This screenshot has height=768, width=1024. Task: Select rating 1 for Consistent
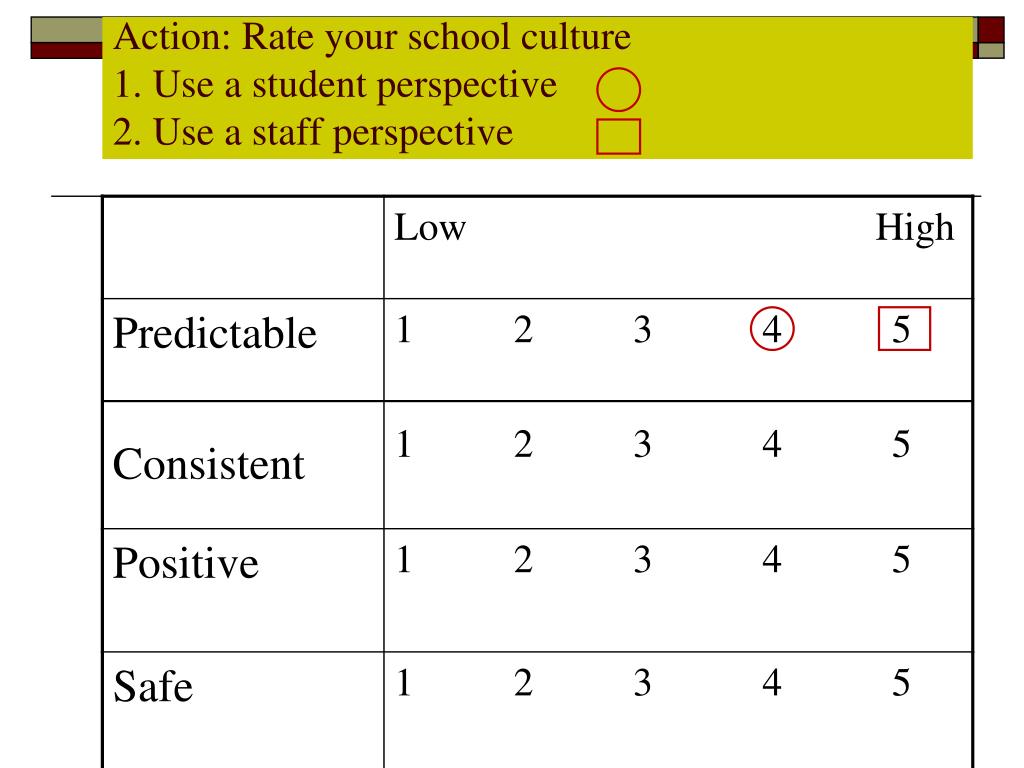404,444
